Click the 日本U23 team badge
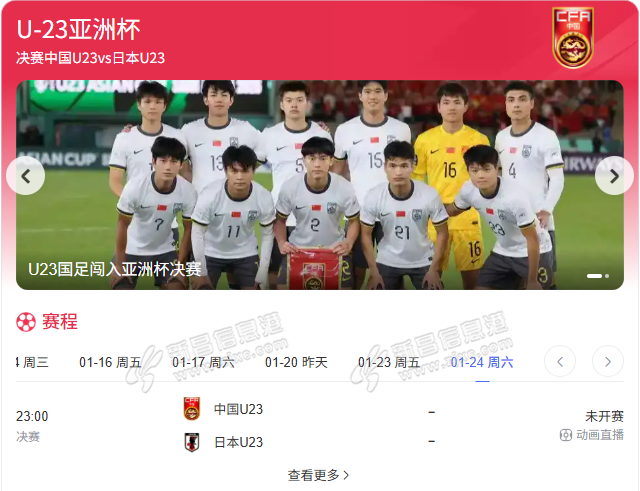Viewport: 640px width, 491px height. coord(191,442)
